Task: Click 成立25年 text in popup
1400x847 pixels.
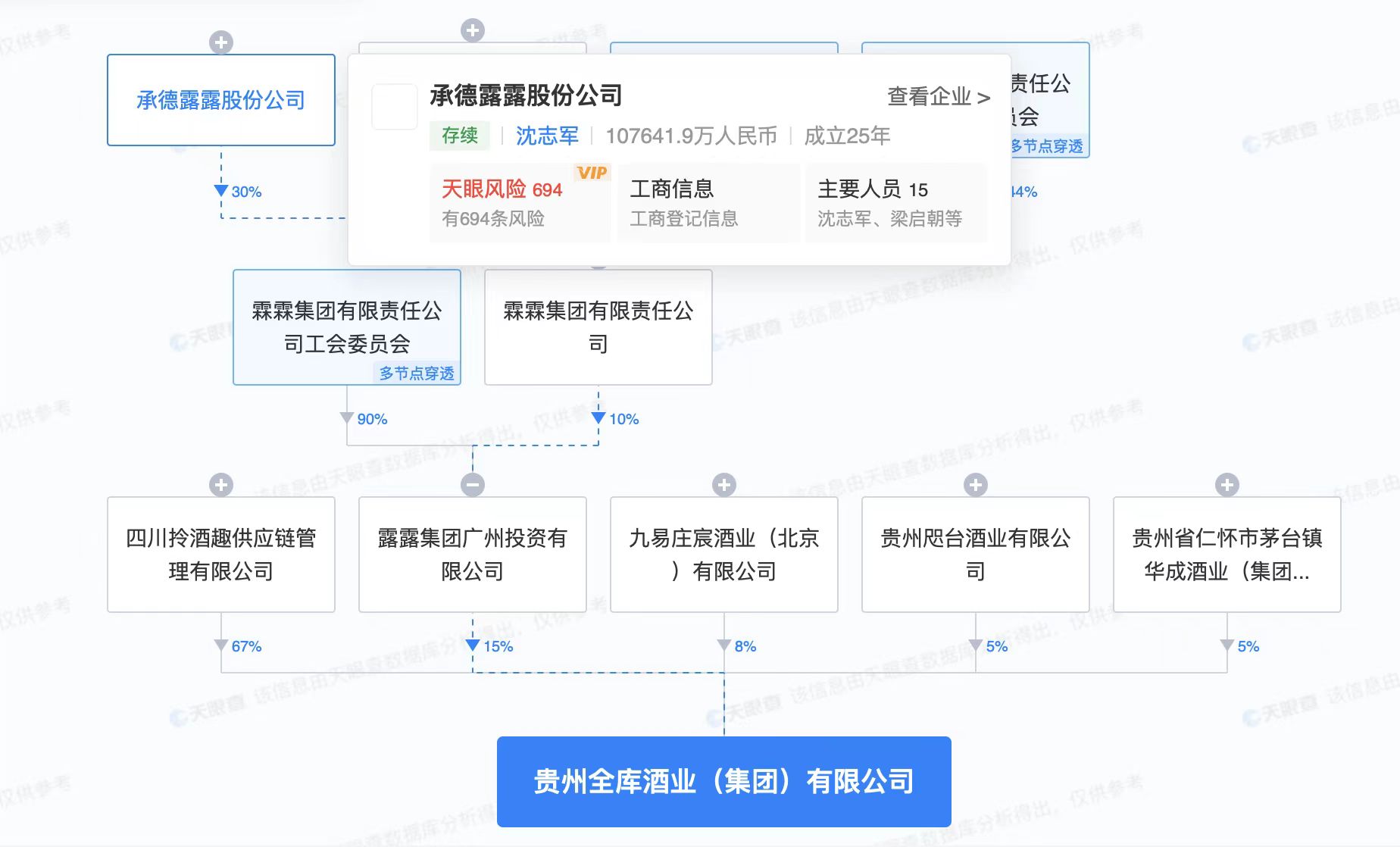Action: (x=847, y=136)
